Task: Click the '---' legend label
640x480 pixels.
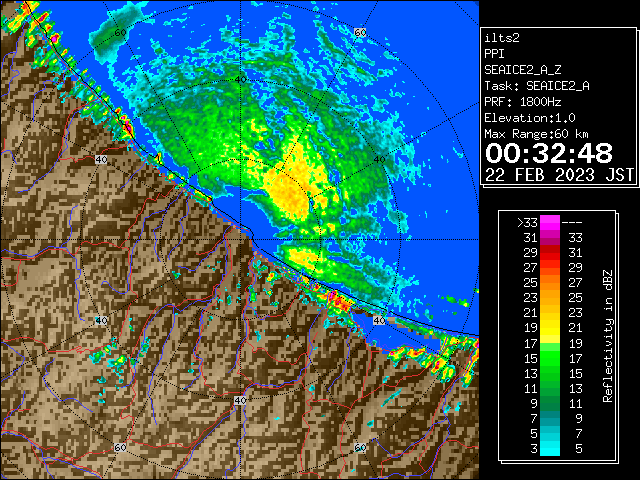Action: tap(572, 223)
